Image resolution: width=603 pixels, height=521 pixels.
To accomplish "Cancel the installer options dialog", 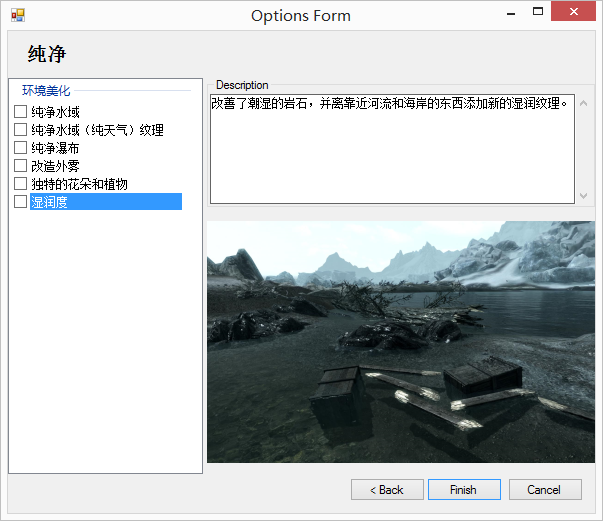I will click(545, 490).
